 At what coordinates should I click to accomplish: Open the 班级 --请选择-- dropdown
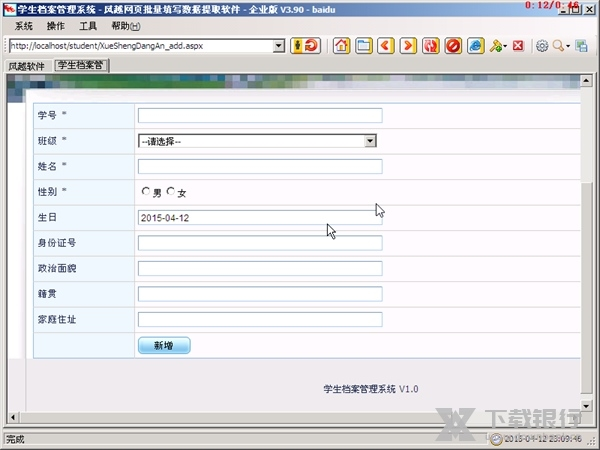point(257,141)
